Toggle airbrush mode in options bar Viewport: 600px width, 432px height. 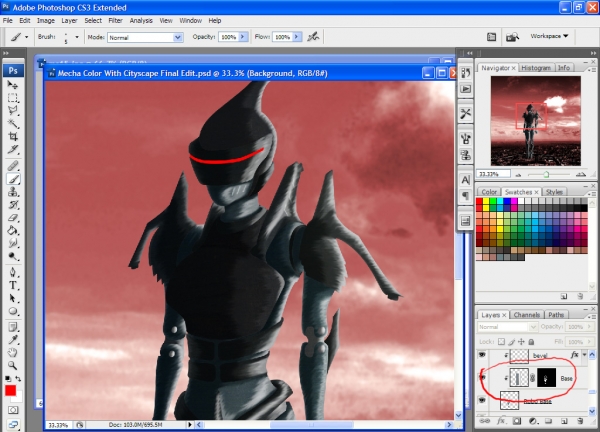(313, 37)
